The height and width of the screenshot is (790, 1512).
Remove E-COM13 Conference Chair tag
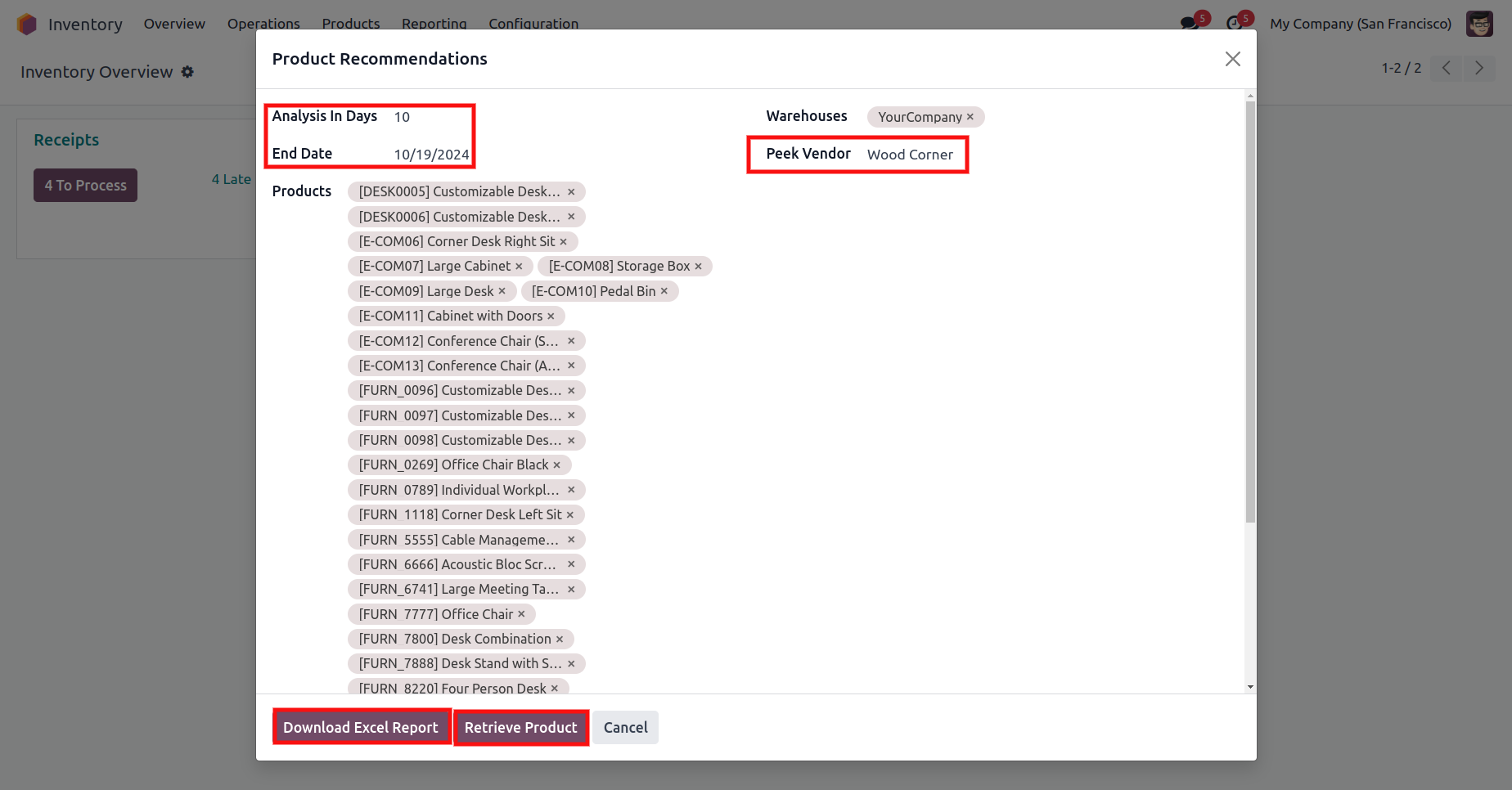[571, 366]
